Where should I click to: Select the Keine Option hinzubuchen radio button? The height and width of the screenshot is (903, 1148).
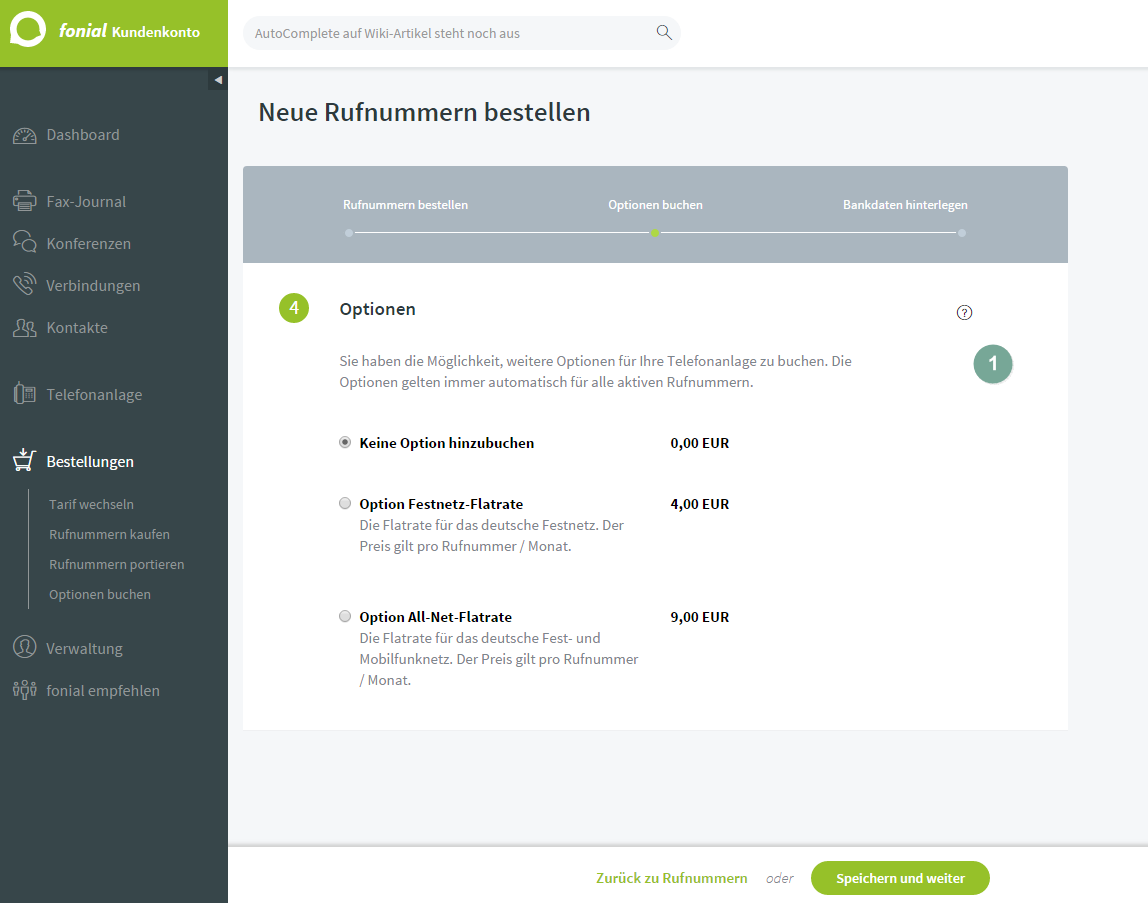coord(345,442)
